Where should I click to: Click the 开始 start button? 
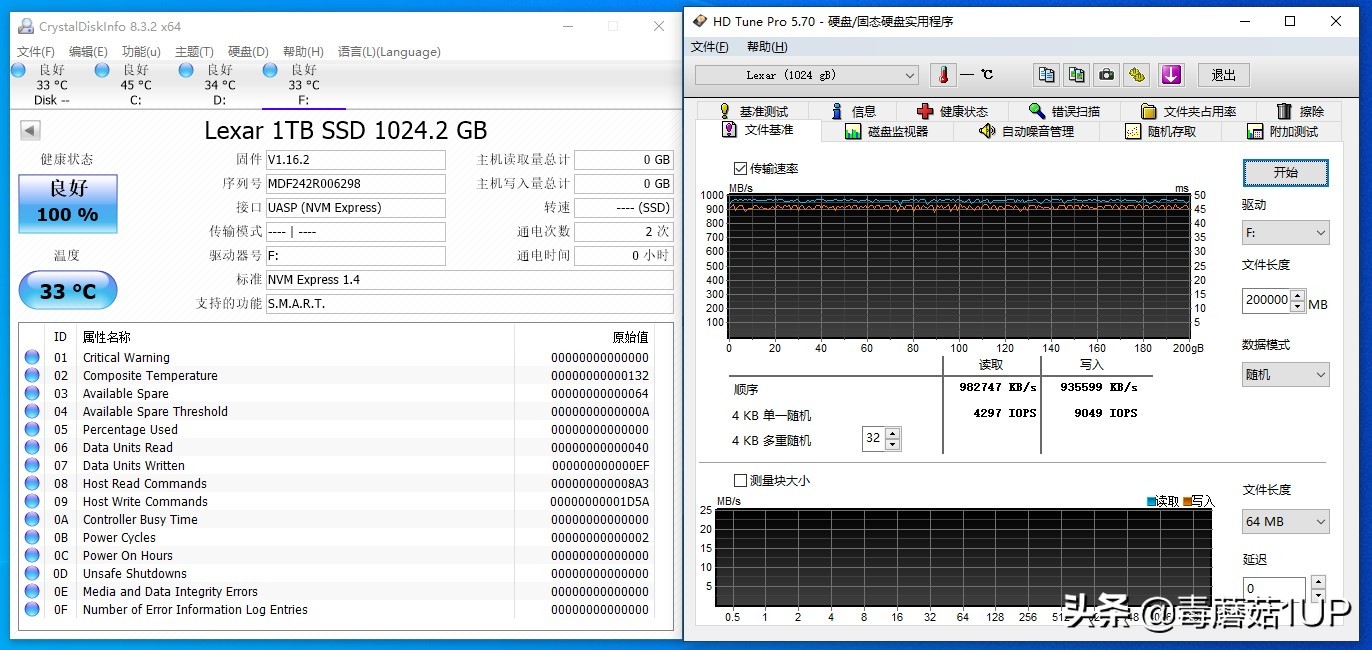tap(1285, 172)
